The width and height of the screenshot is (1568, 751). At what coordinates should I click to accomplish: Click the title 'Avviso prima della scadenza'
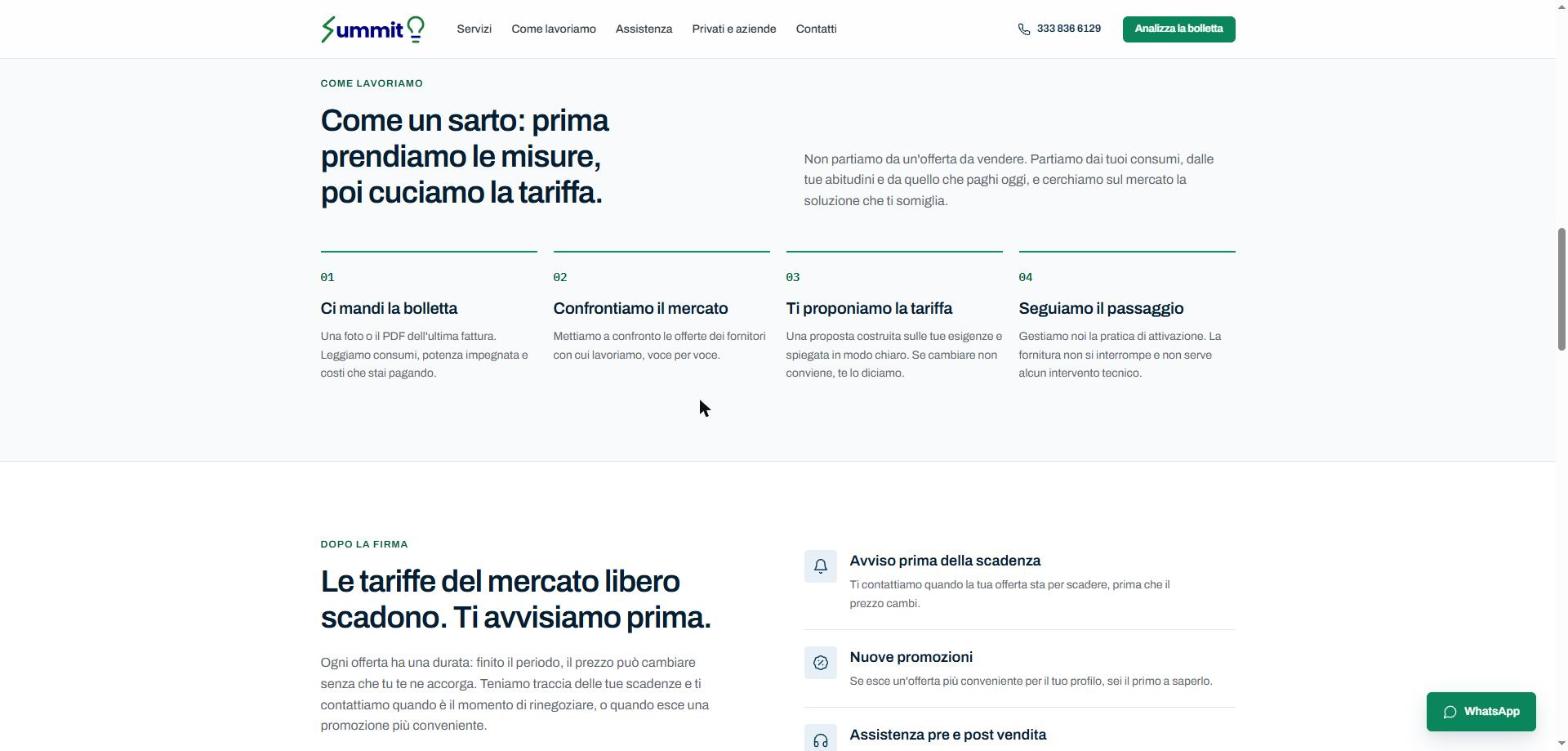(945, 561)
